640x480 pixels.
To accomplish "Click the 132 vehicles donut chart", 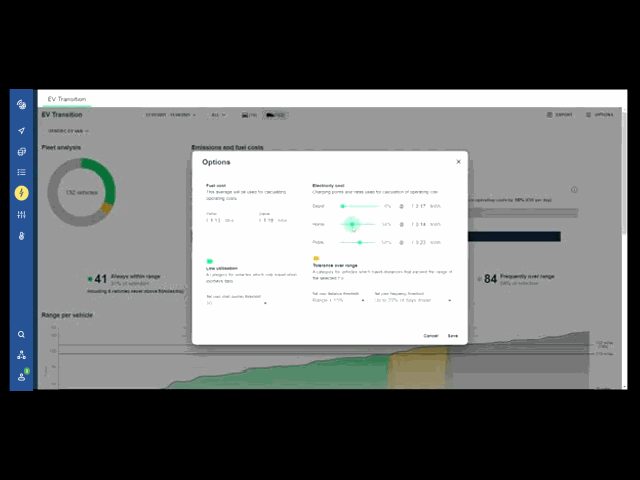I will click(x=82, y=192).
